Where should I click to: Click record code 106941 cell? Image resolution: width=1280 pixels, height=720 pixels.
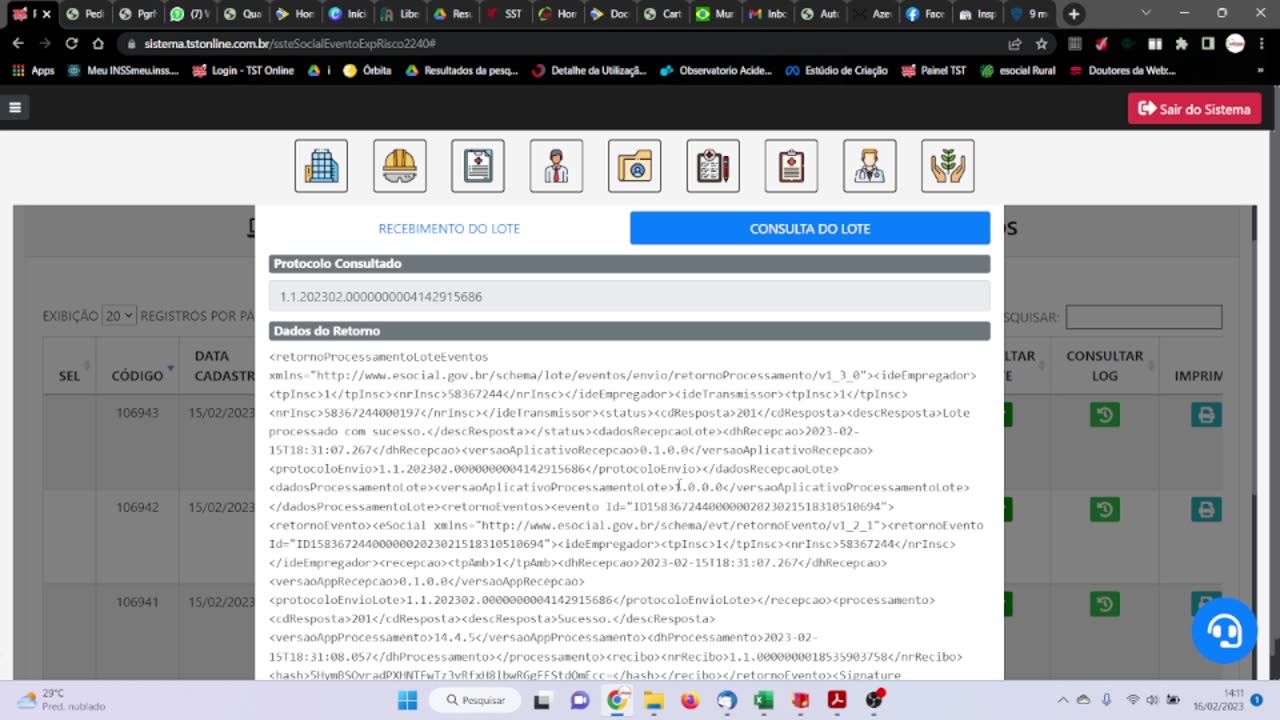point(137,602)
